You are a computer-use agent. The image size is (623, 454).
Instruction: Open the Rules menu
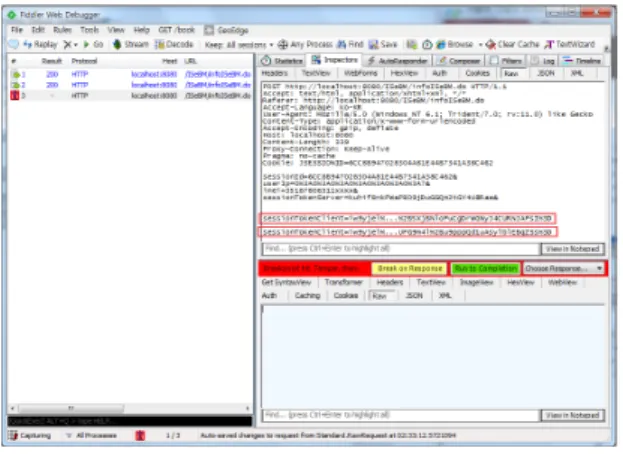coord(62,30)
